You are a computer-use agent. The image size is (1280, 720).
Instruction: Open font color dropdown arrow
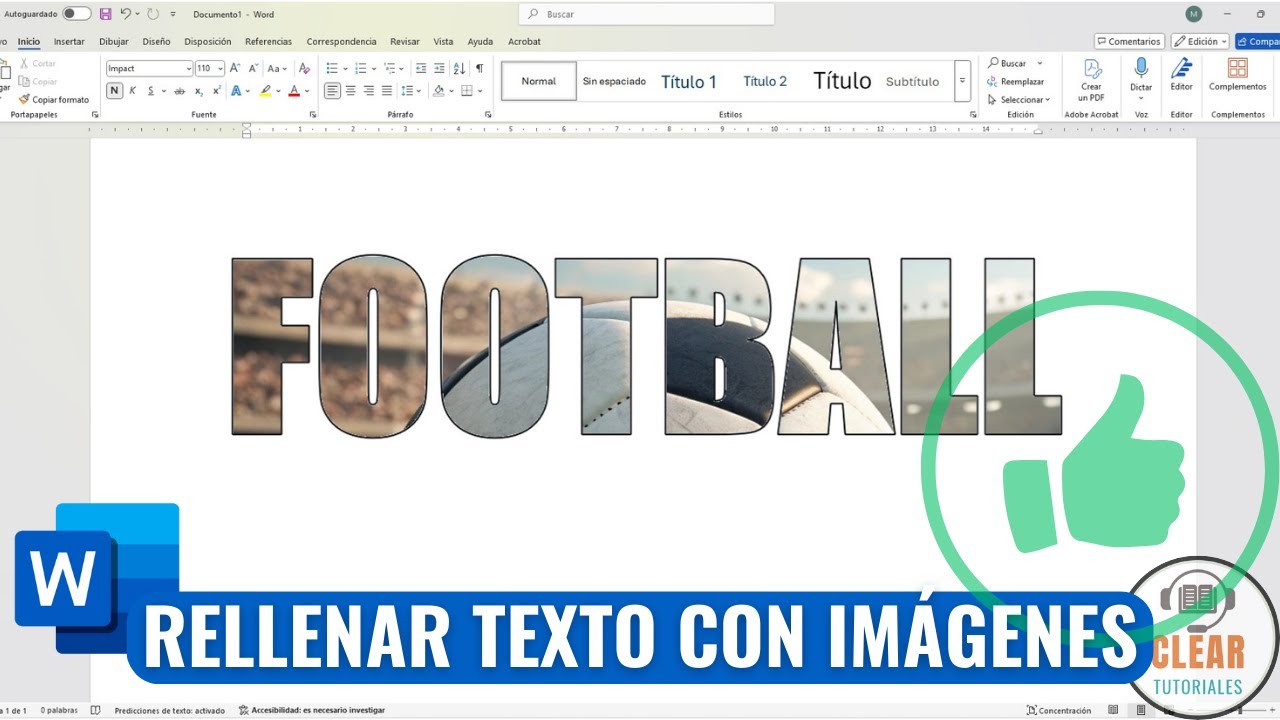(305, 91)
